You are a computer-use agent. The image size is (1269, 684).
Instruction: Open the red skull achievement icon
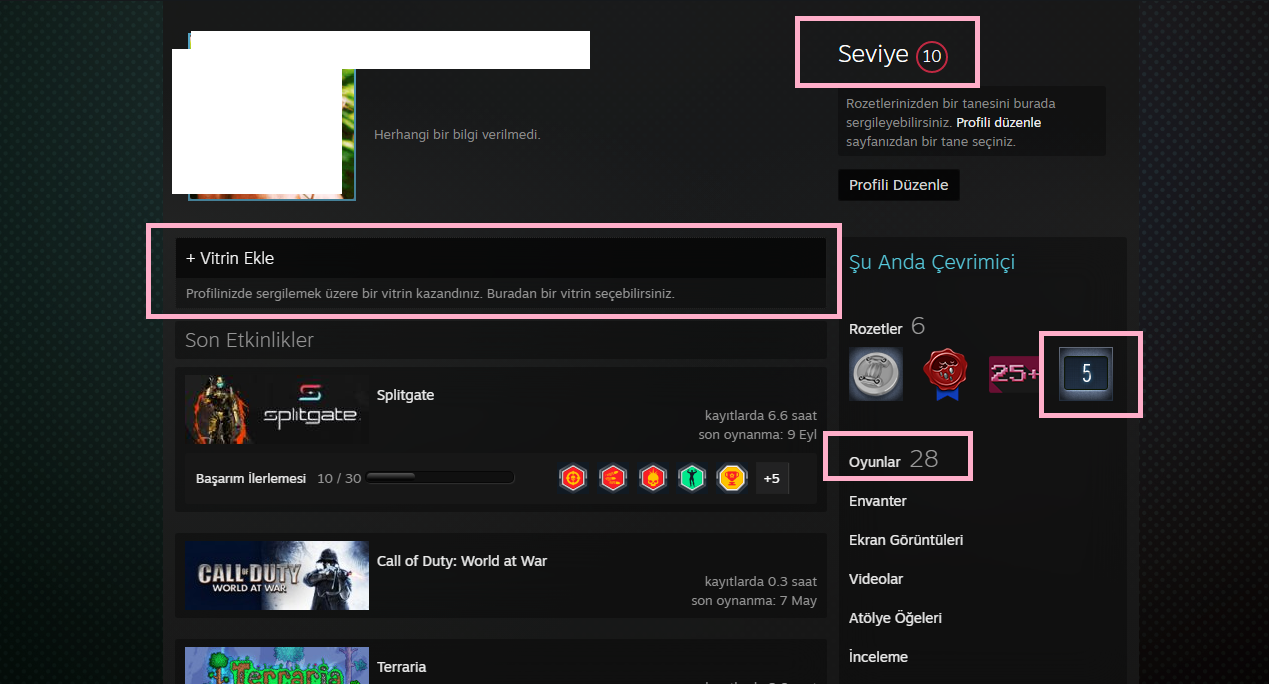(653, 478)
